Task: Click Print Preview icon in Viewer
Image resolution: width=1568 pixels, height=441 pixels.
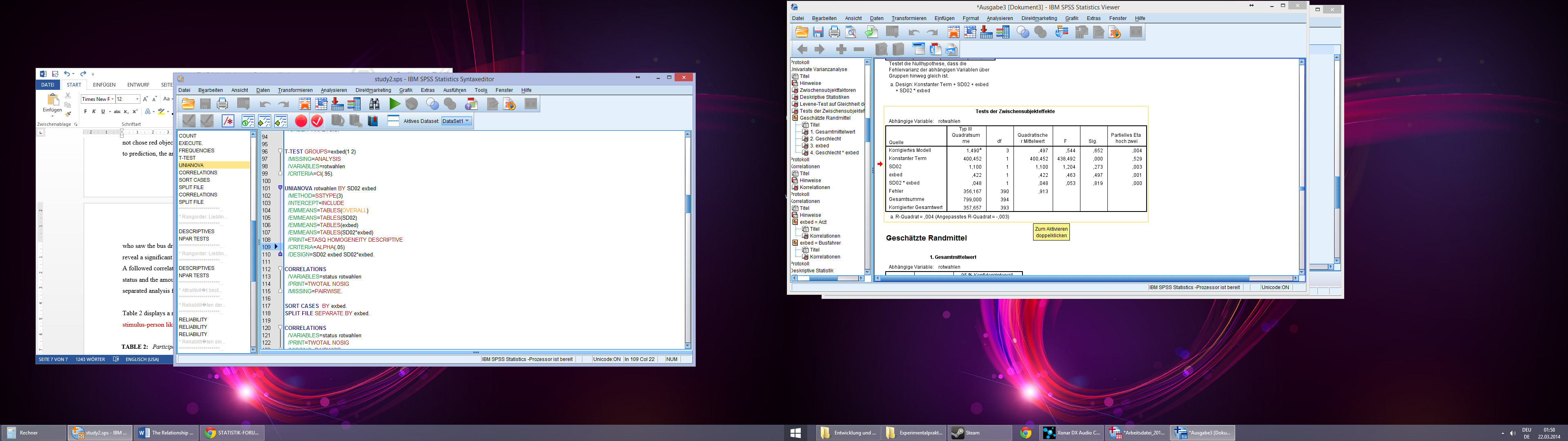Action: (x=851, y=32)
